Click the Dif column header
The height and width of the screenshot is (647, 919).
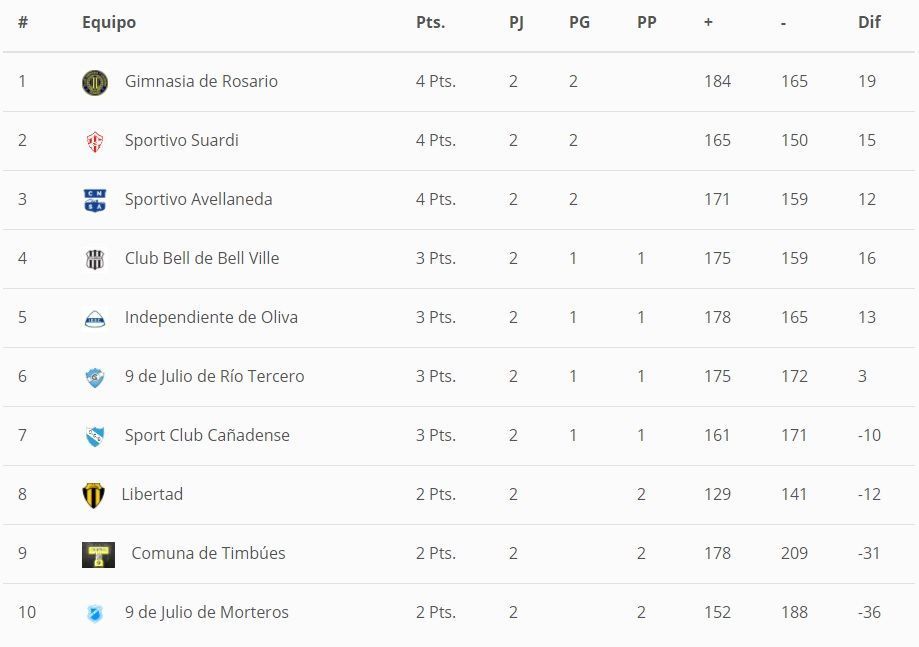tap(869, 22)
